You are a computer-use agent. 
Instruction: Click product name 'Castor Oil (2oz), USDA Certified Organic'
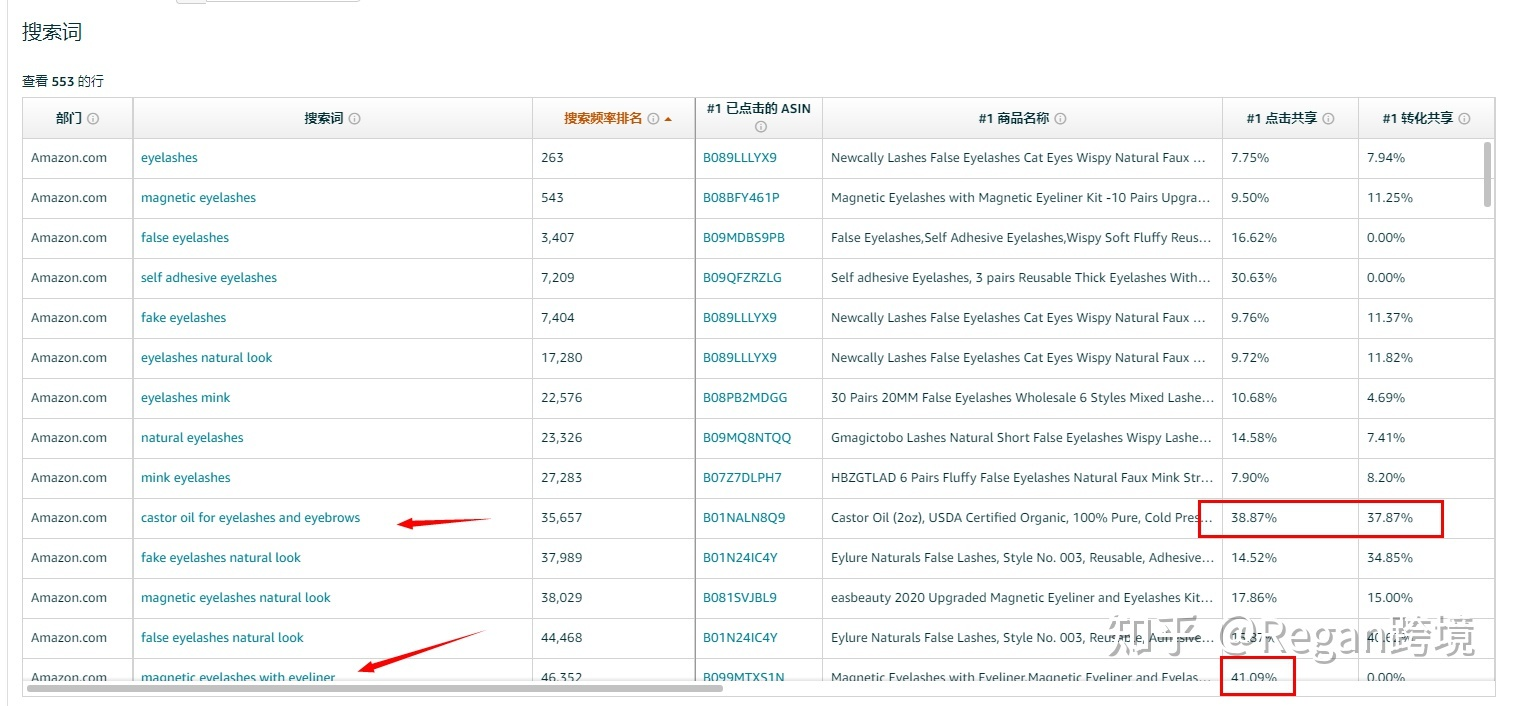pos(1021,518)
